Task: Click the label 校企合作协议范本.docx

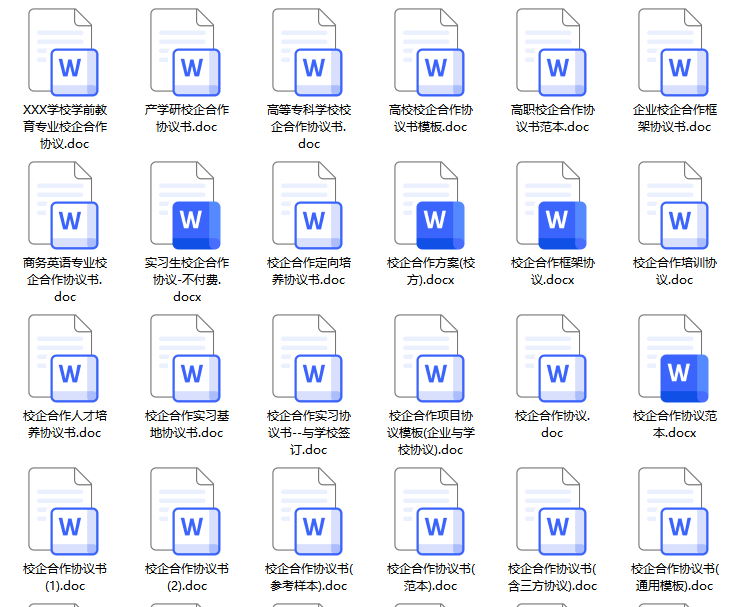Action: [675, 424]
